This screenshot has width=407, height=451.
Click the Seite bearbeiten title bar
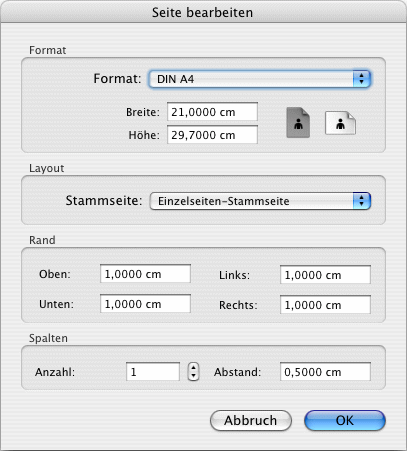(x=203, y=12)
